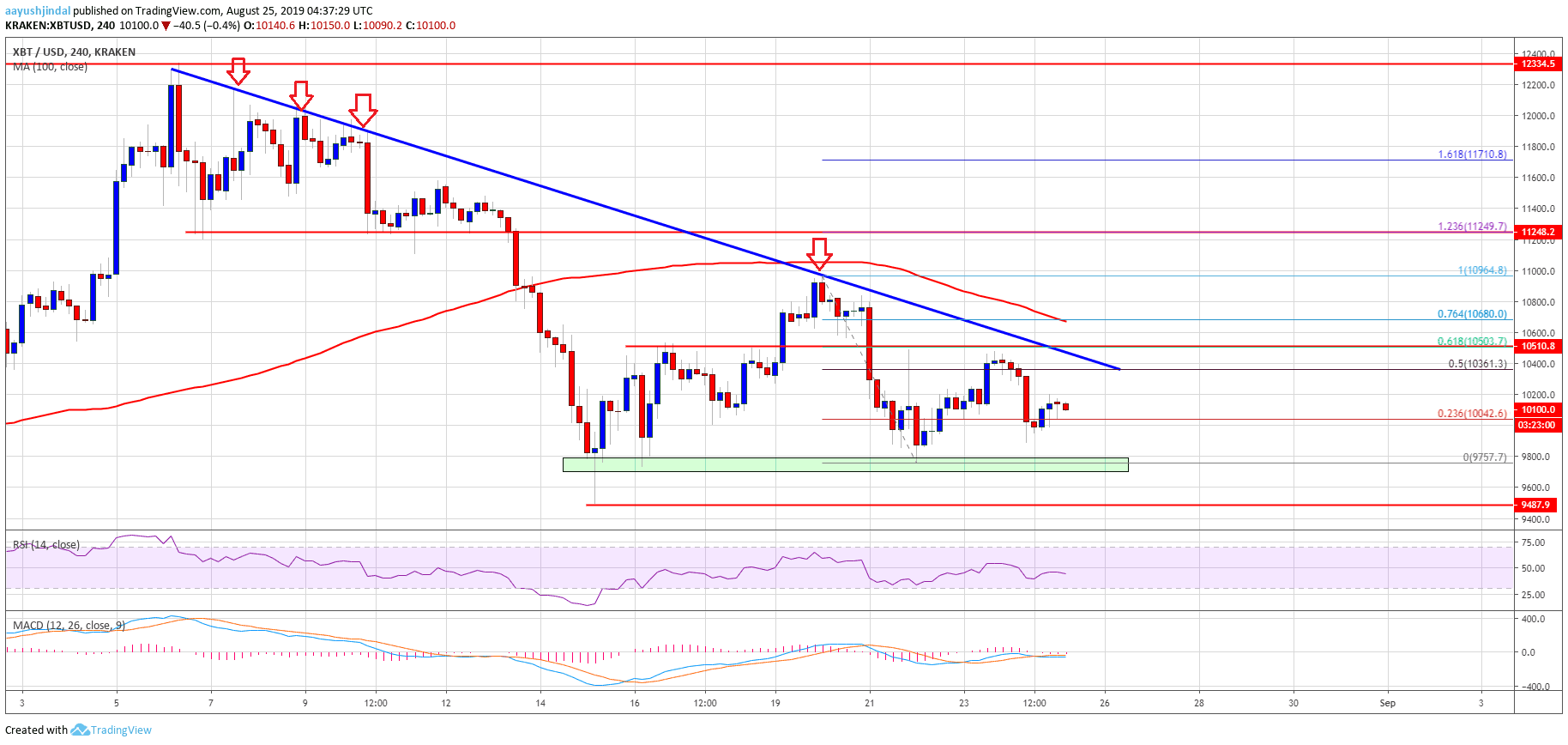This screenshot has height=745, width=1568.
Task: Click the 12000.0 price axis label
Action: click(x=1538, y=116)
